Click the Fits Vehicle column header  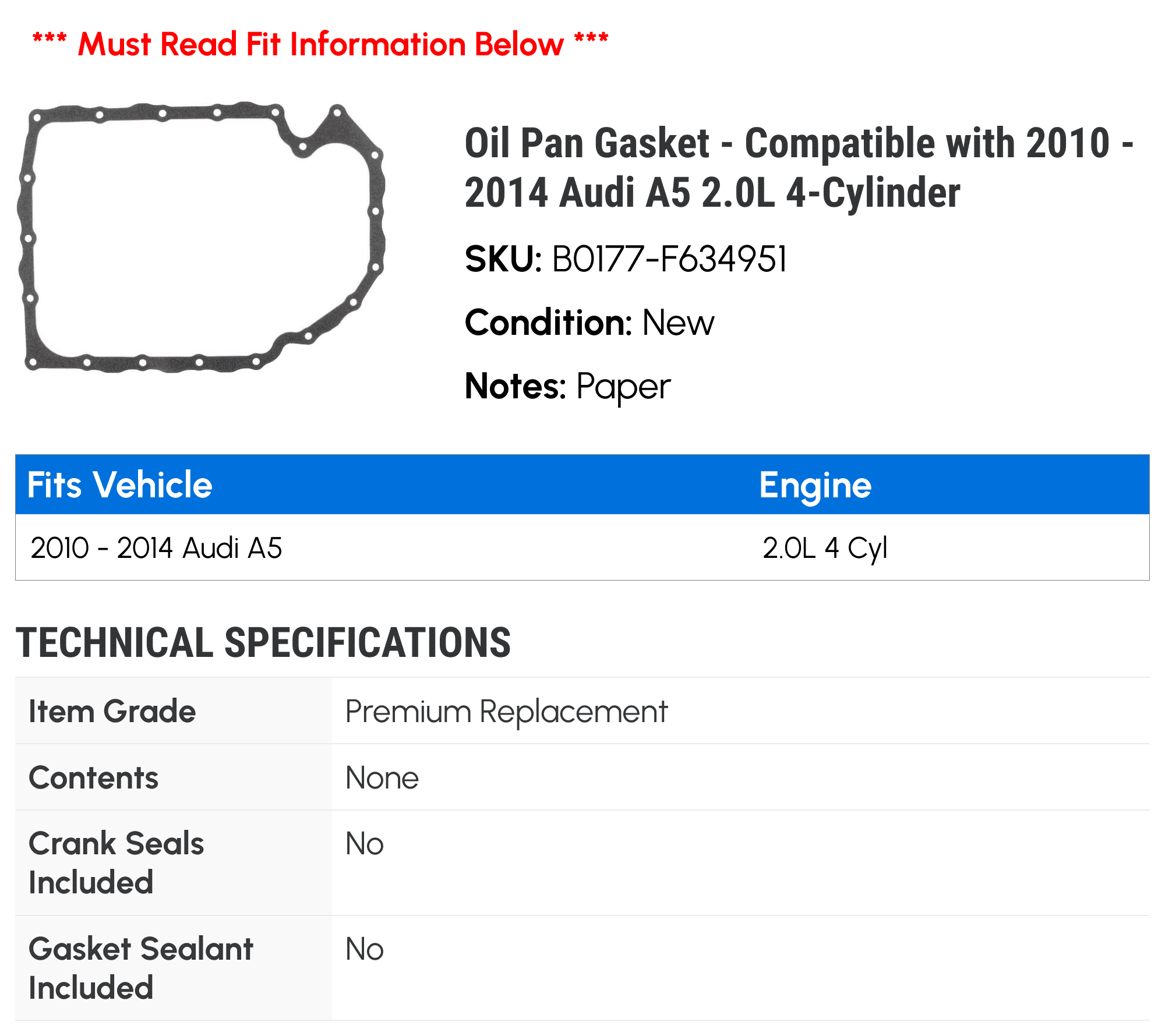(x=120, y=485)
